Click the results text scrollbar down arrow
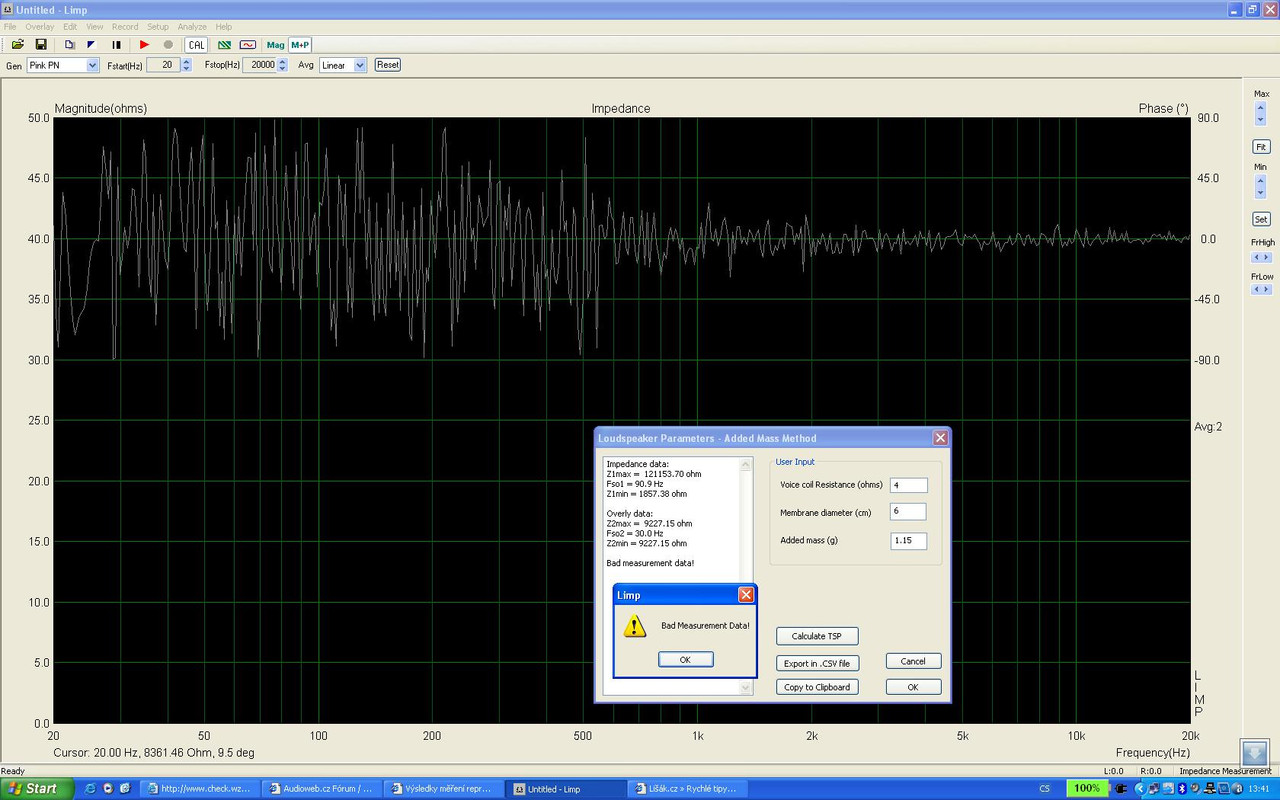 tap(746, 687)
